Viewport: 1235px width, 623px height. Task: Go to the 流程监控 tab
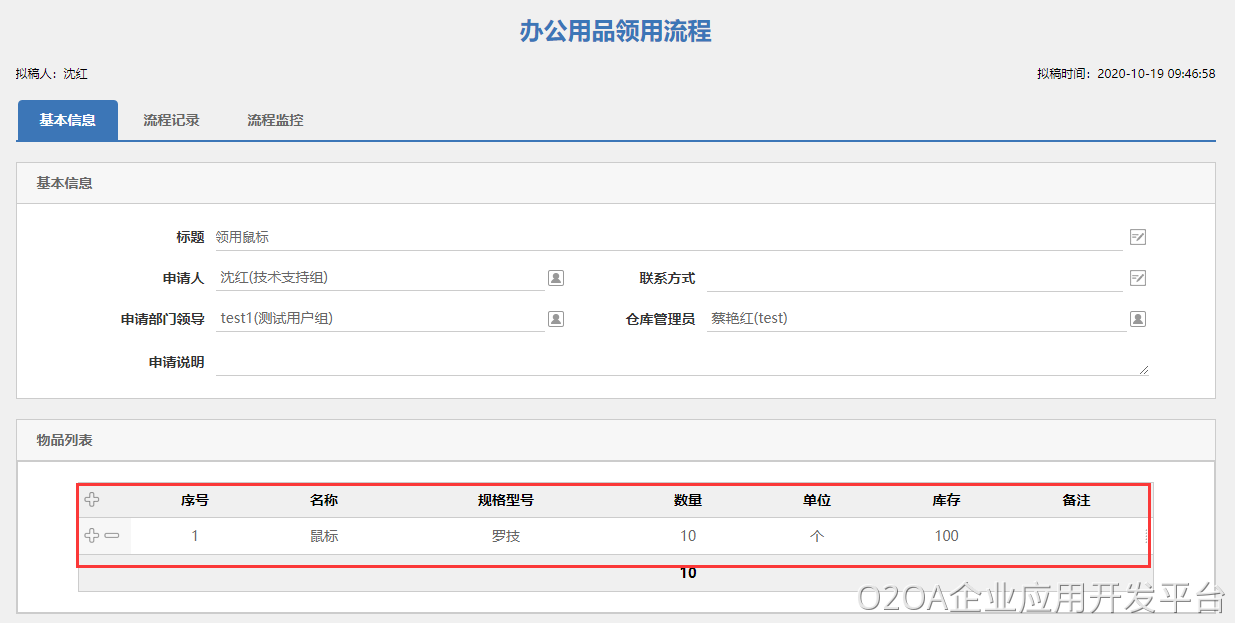pos(275,120)
